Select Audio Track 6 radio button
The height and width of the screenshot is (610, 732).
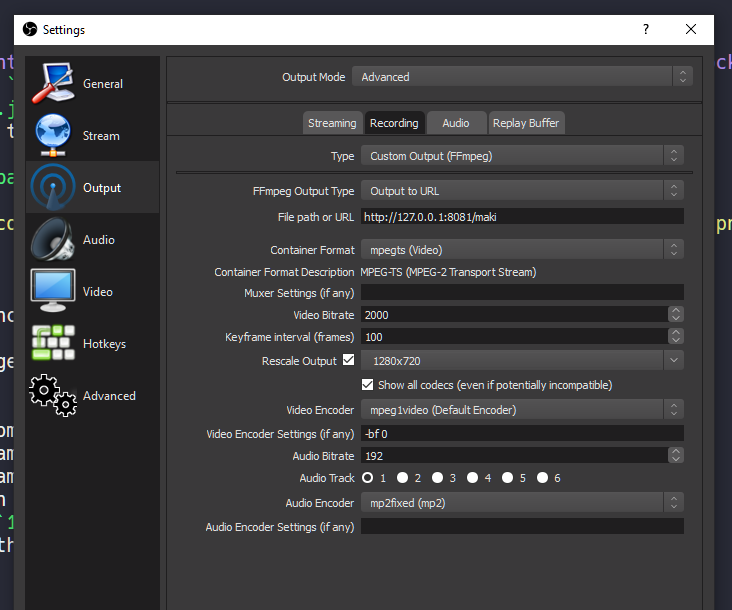coord(542,477)
